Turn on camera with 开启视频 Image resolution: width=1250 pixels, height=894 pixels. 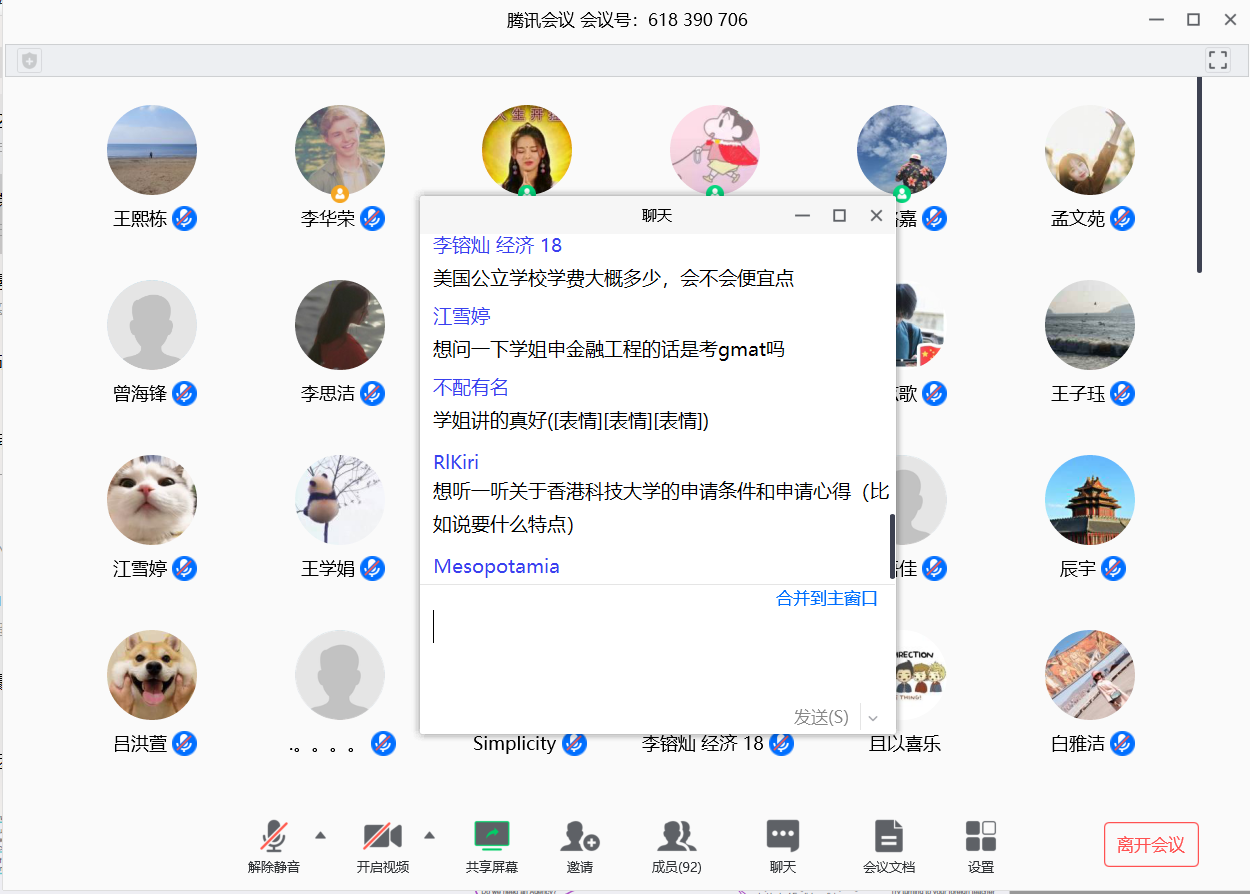point(382,836)
